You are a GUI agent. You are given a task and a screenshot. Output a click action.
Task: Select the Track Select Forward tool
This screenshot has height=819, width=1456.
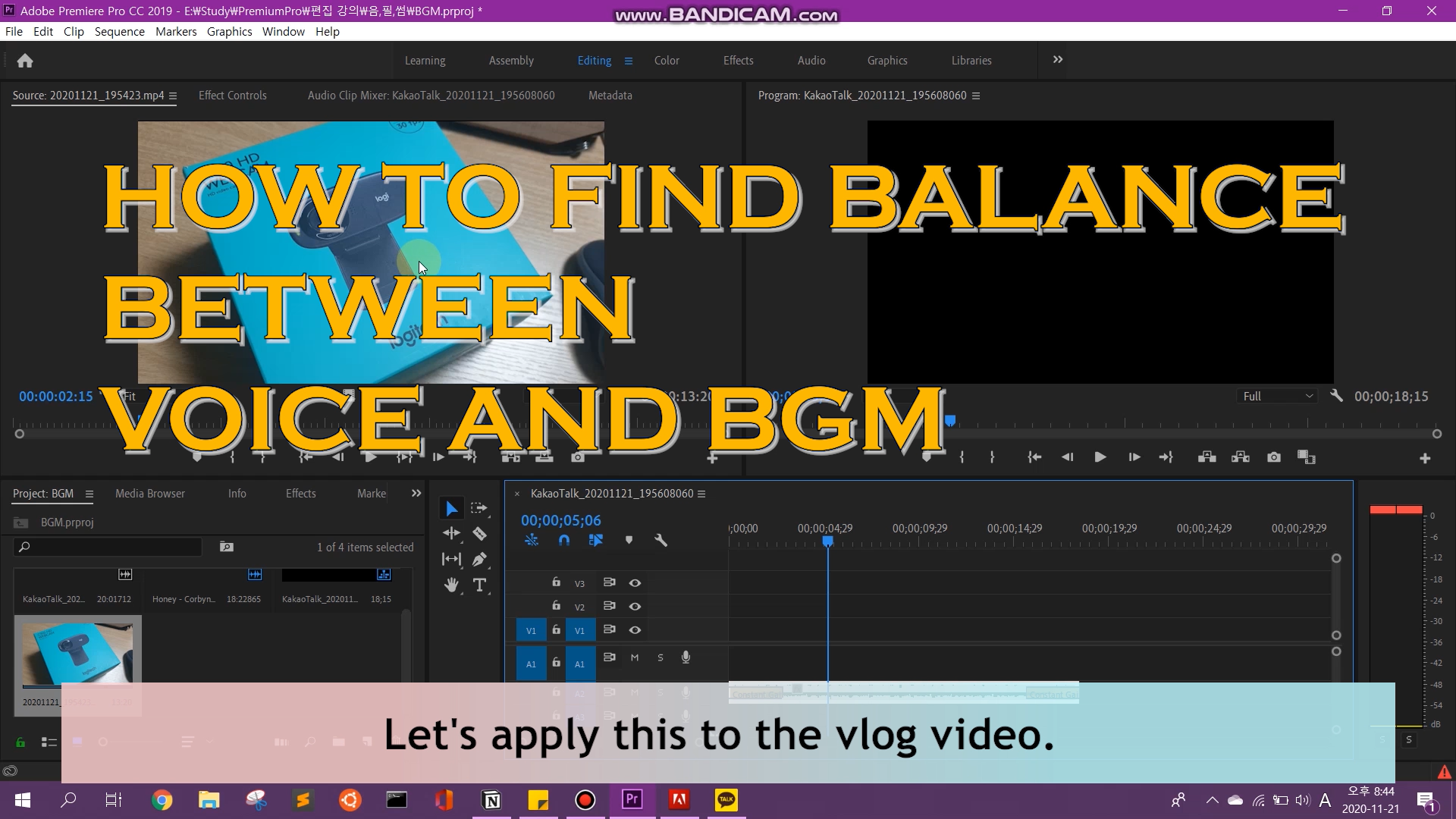click(x=479, y=508)
